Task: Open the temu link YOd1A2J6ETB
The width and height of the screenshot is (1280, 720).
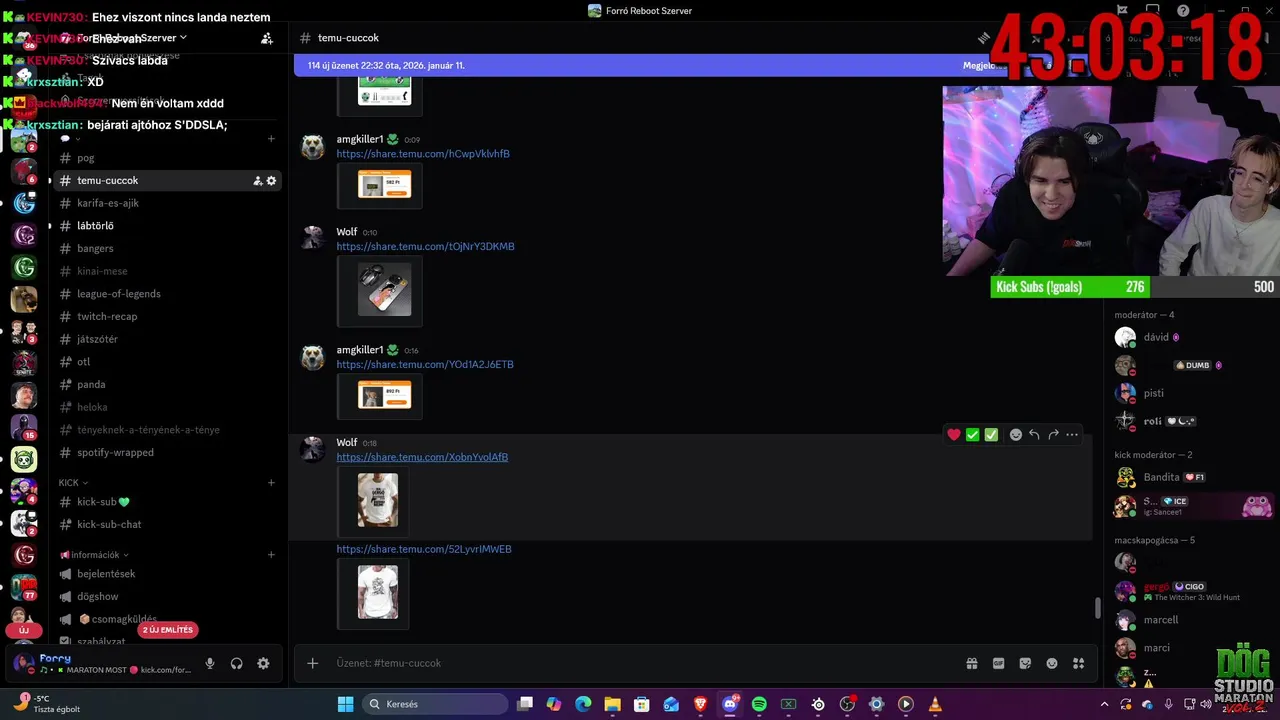Action: 425,365
